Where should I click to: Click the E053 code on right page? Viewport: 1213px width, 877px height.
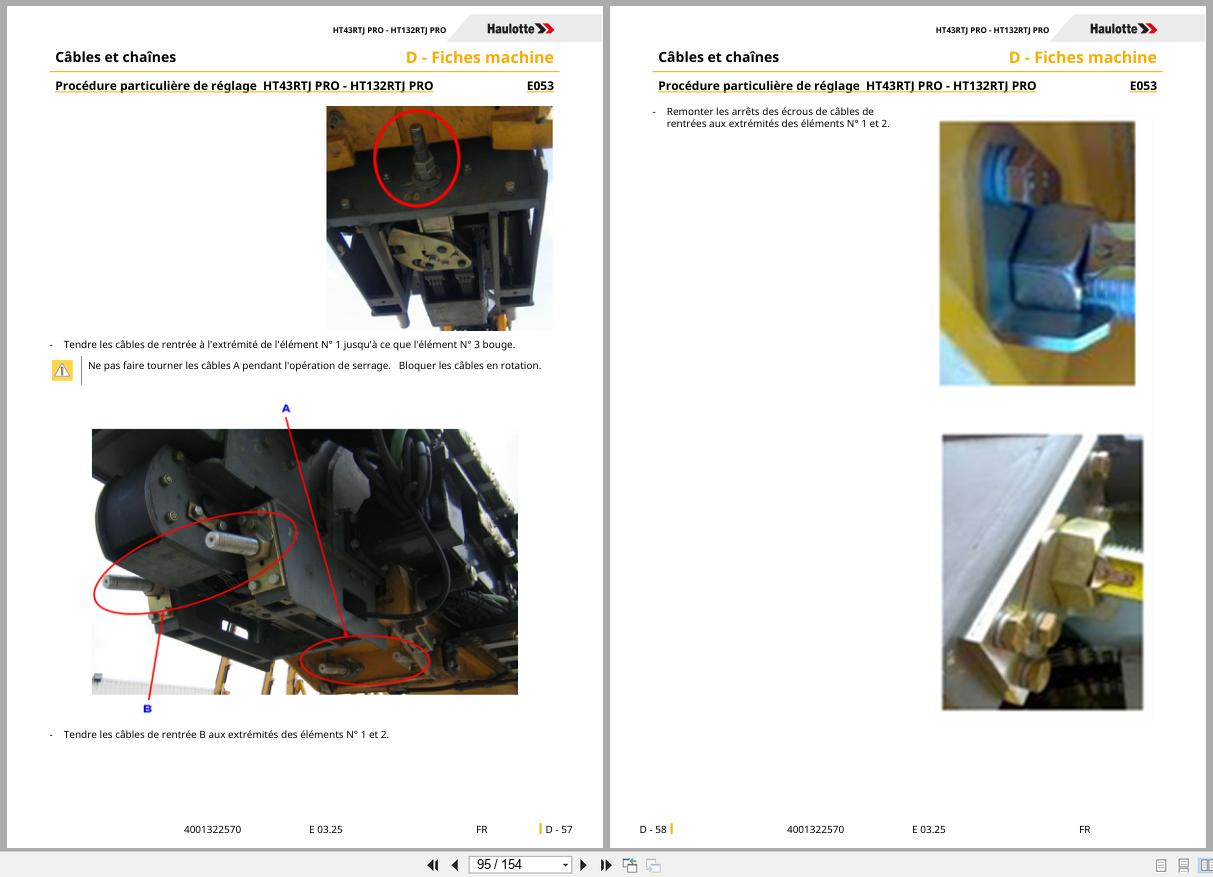1143,86
